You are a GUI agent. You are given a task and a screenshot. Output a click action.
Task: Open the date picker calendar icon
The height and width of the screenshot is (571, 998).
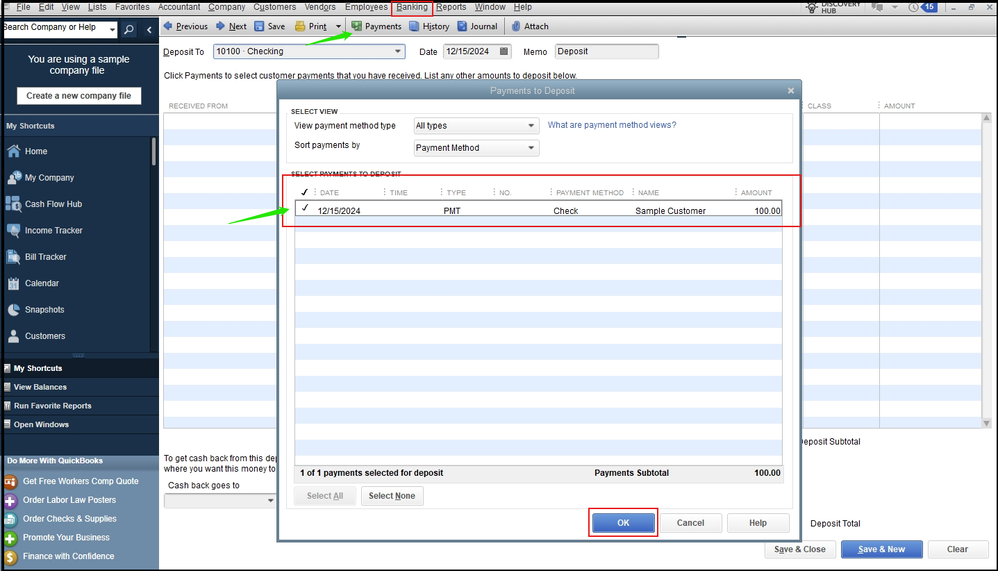coord(504,52)
